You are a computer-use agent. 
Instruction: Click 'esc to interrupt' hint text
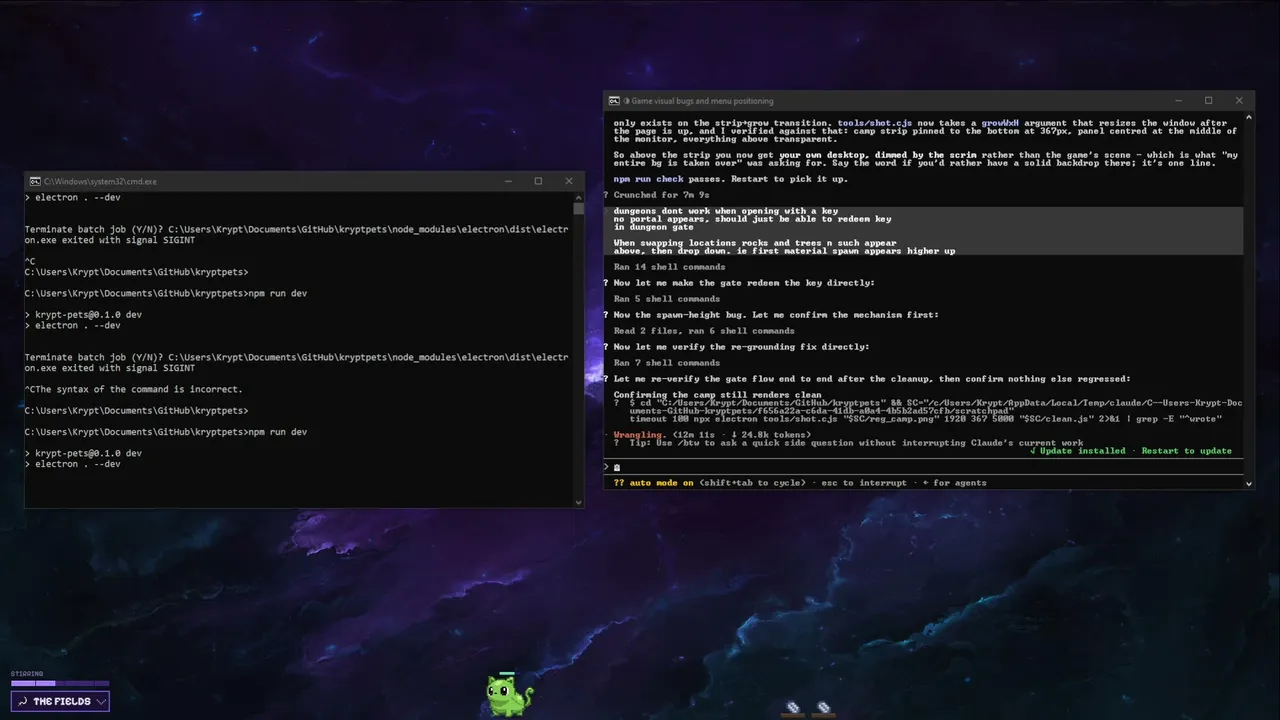864,483
